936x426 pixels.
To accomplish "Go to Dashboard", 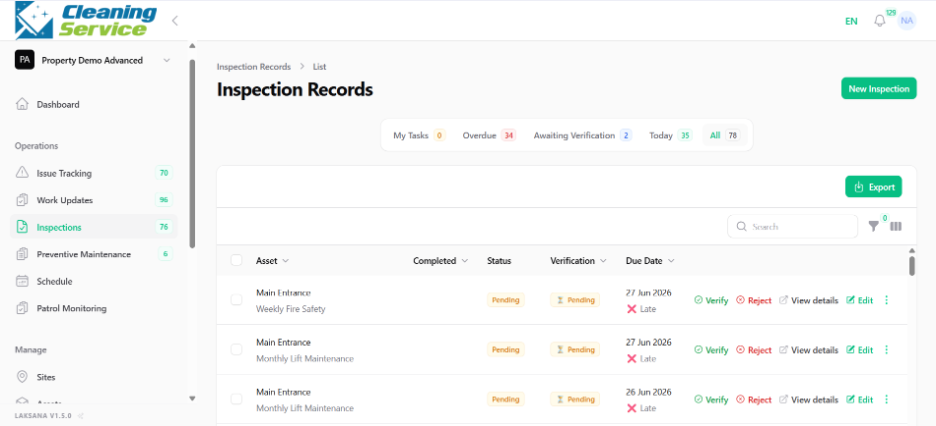I will (58, 104).
